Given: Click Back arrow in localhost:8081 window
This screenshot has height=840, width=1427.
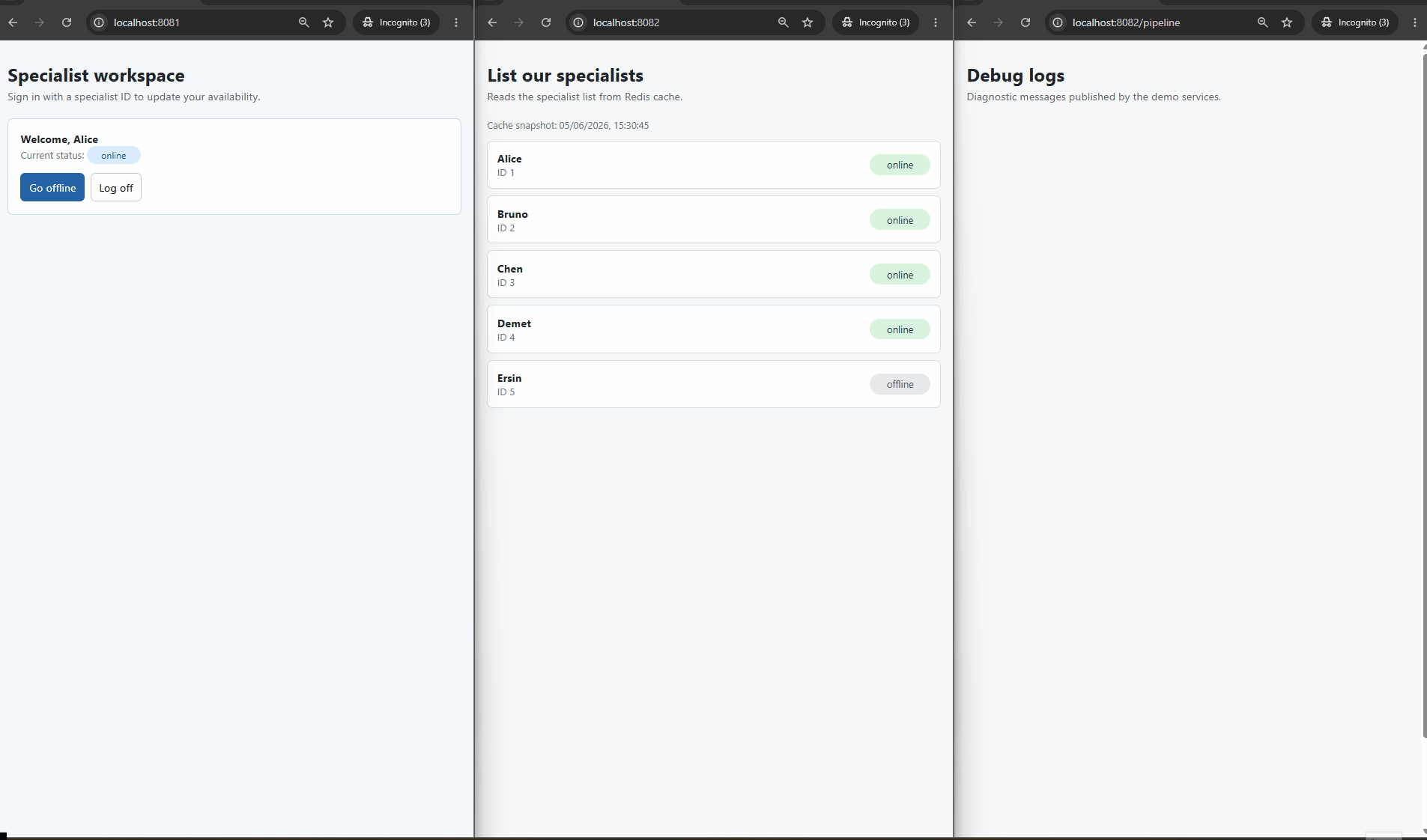Looking at the screenshot, I should [x=13, y=22].
